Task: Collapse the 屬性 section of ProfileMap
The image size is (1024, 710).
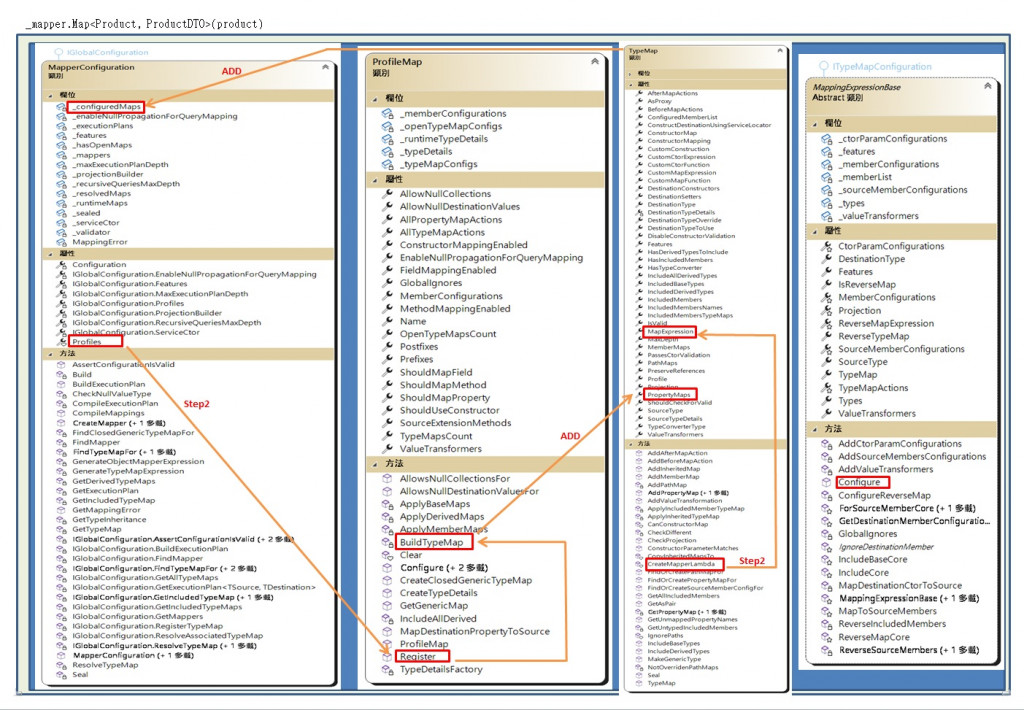Action: 376,180
